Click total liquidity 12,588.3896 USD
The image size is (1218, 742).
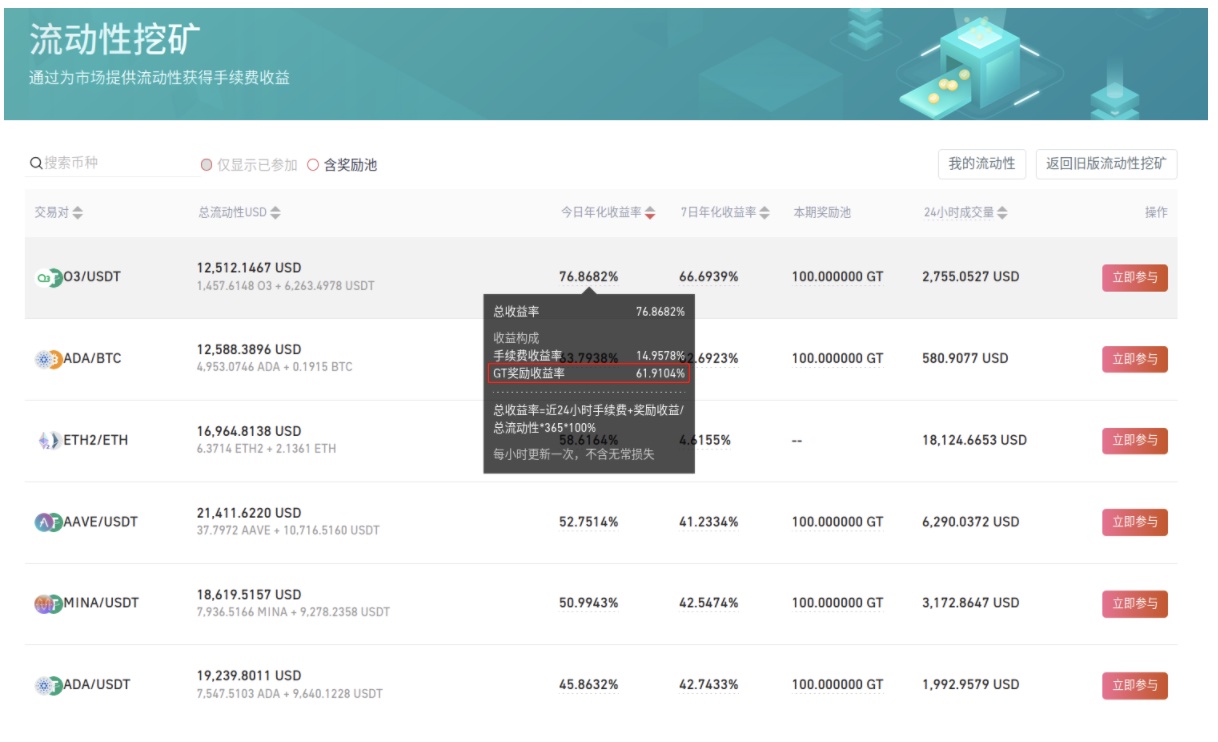249,350
